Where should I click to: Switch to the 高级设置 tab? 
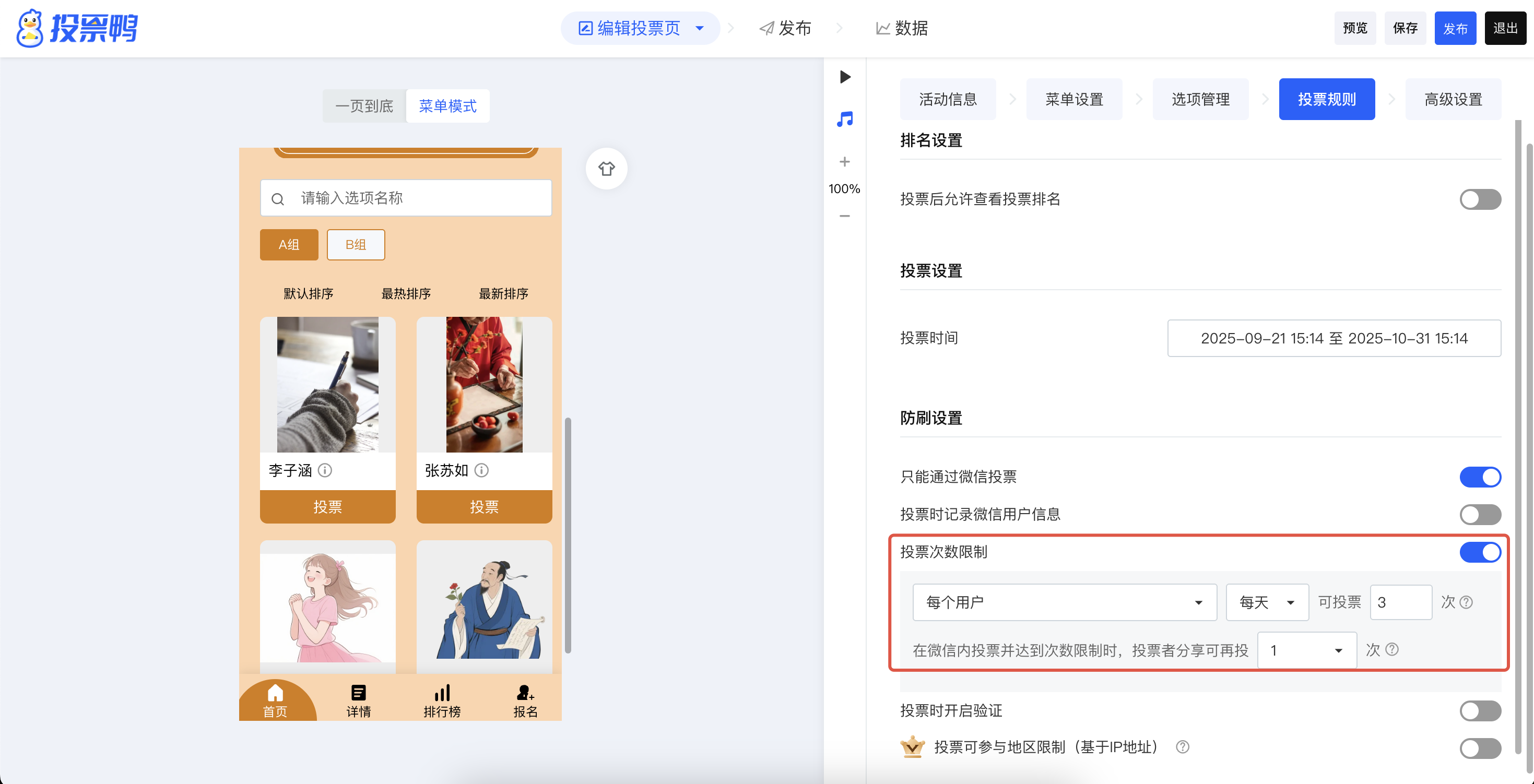click(1453, 99)
